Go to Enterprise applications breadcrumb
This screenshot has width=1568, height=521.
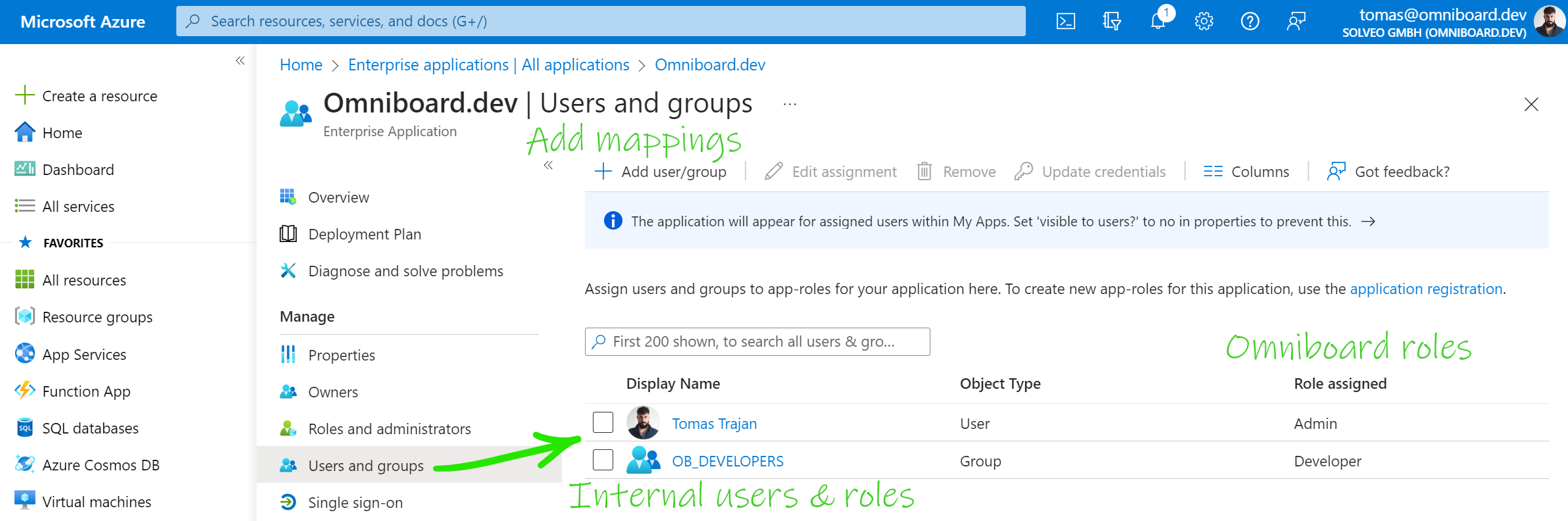tap(489, 64)
